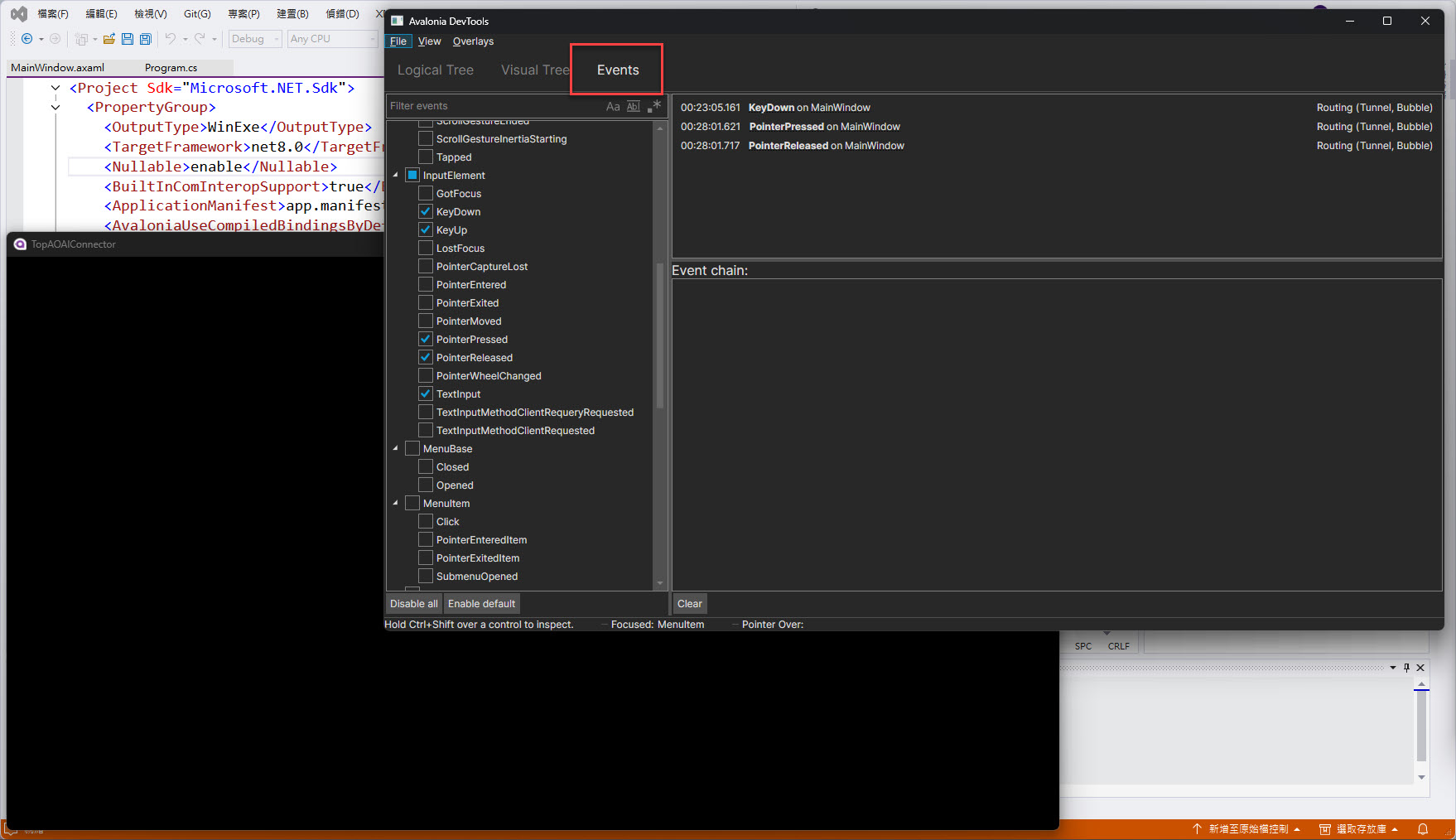
Task: Open the undo history dropdown arrow
Action: pyautogui.click(x=185, y=39)
